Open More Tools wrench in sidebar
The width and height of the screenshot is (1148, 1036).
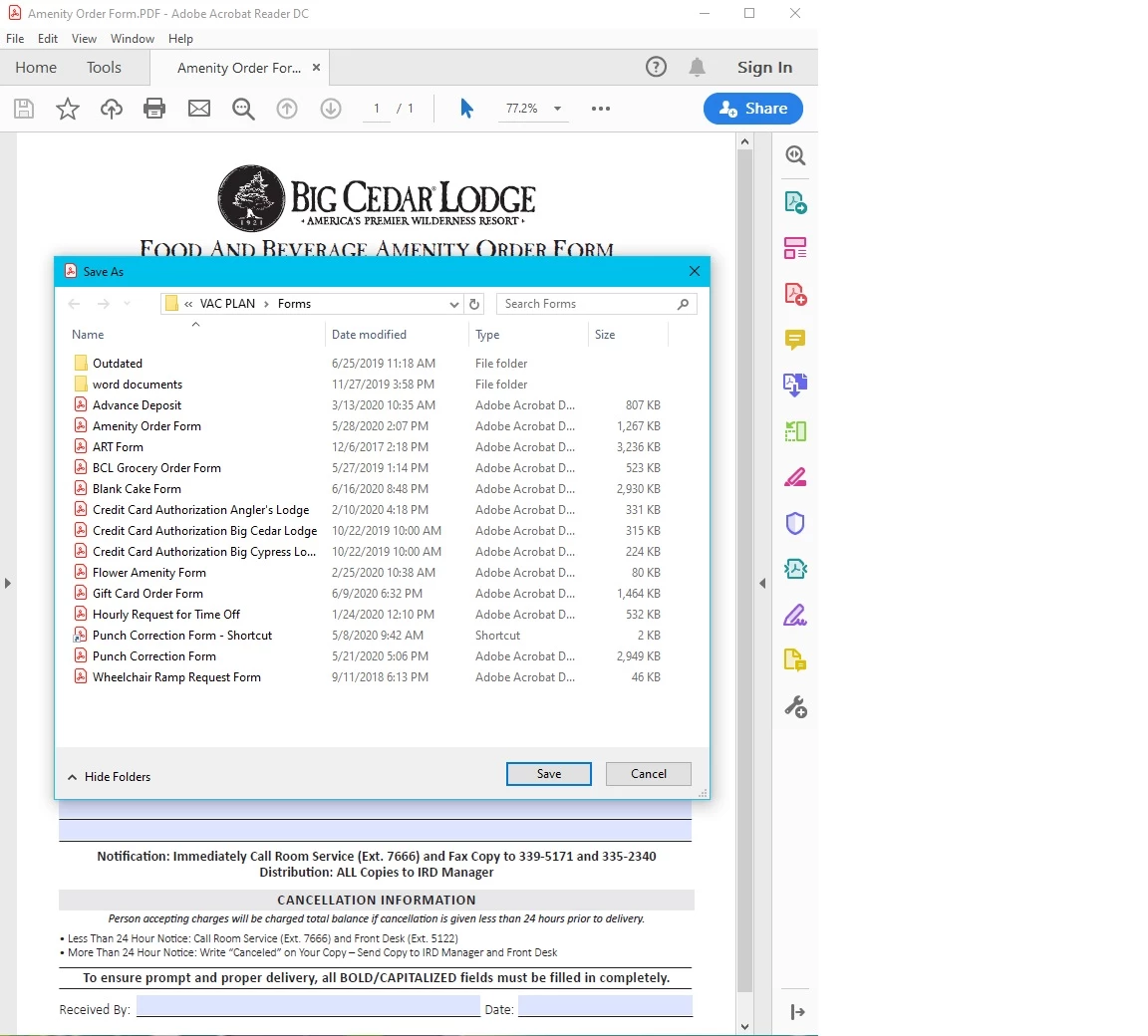(x=795, y=706)
